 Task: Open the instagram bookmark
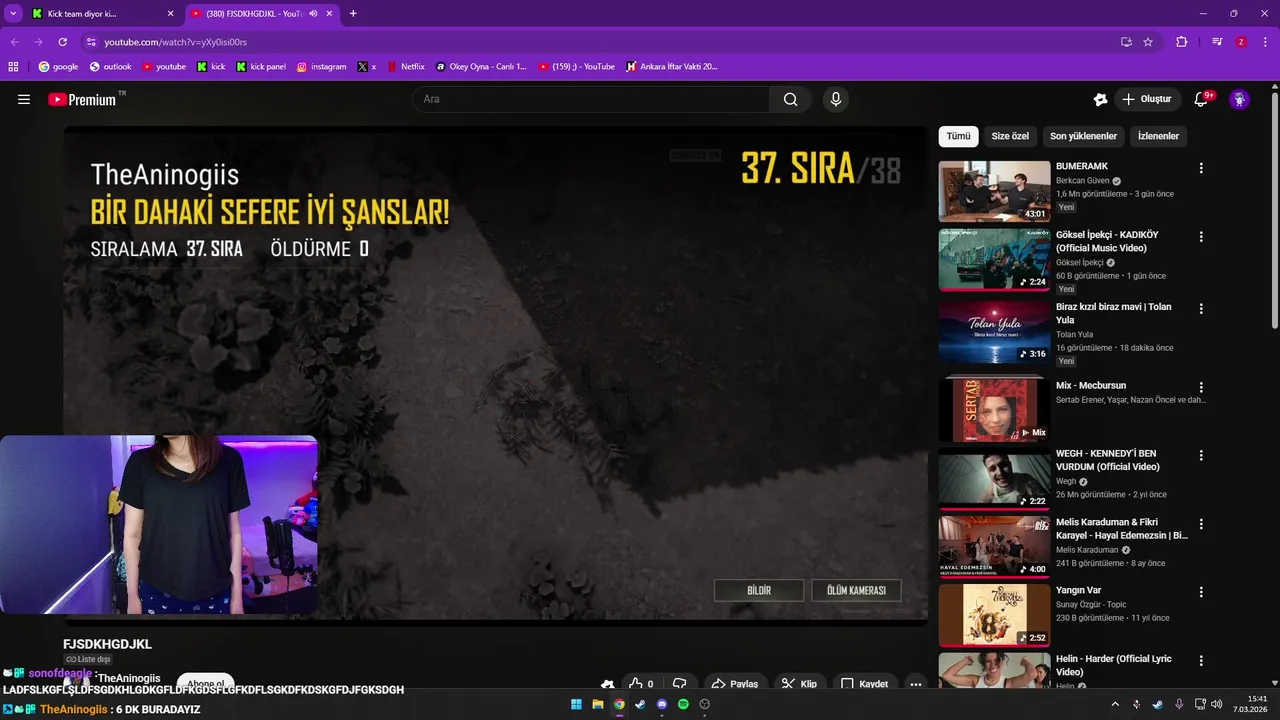(321, 67)
